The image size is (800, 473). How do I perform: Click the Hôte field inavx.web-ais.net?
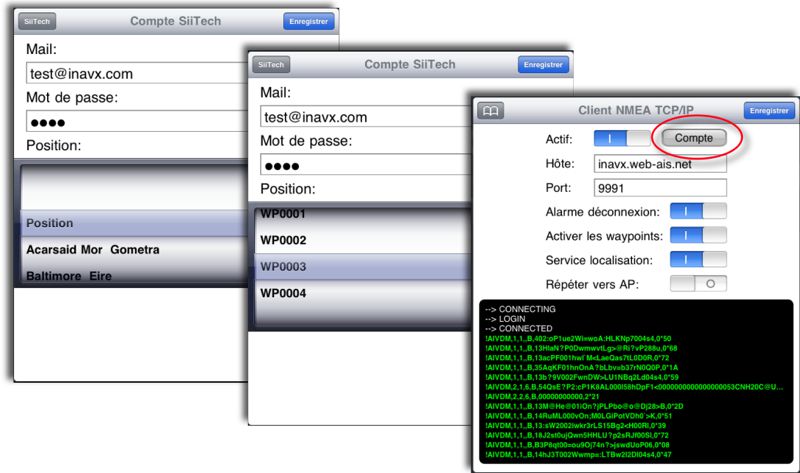pos(660,164)
